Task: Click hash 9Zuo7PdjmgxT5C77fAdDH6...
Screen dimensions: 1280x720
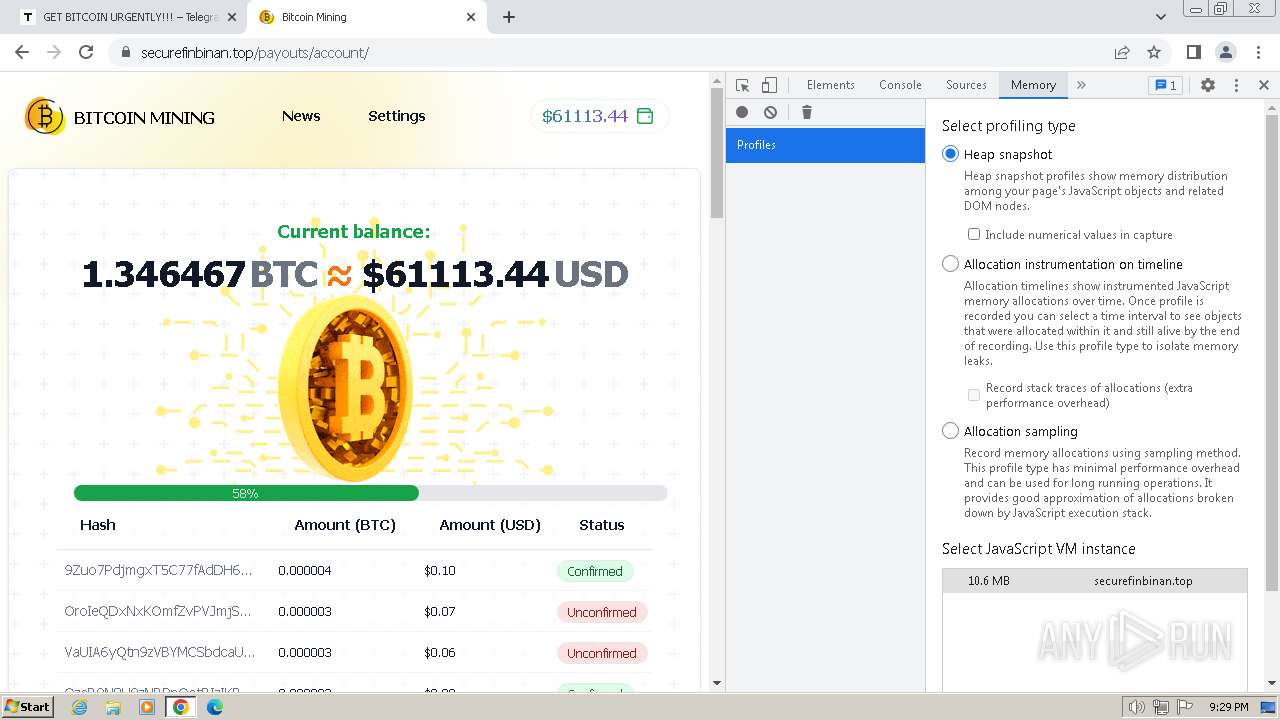Action: 158,570
